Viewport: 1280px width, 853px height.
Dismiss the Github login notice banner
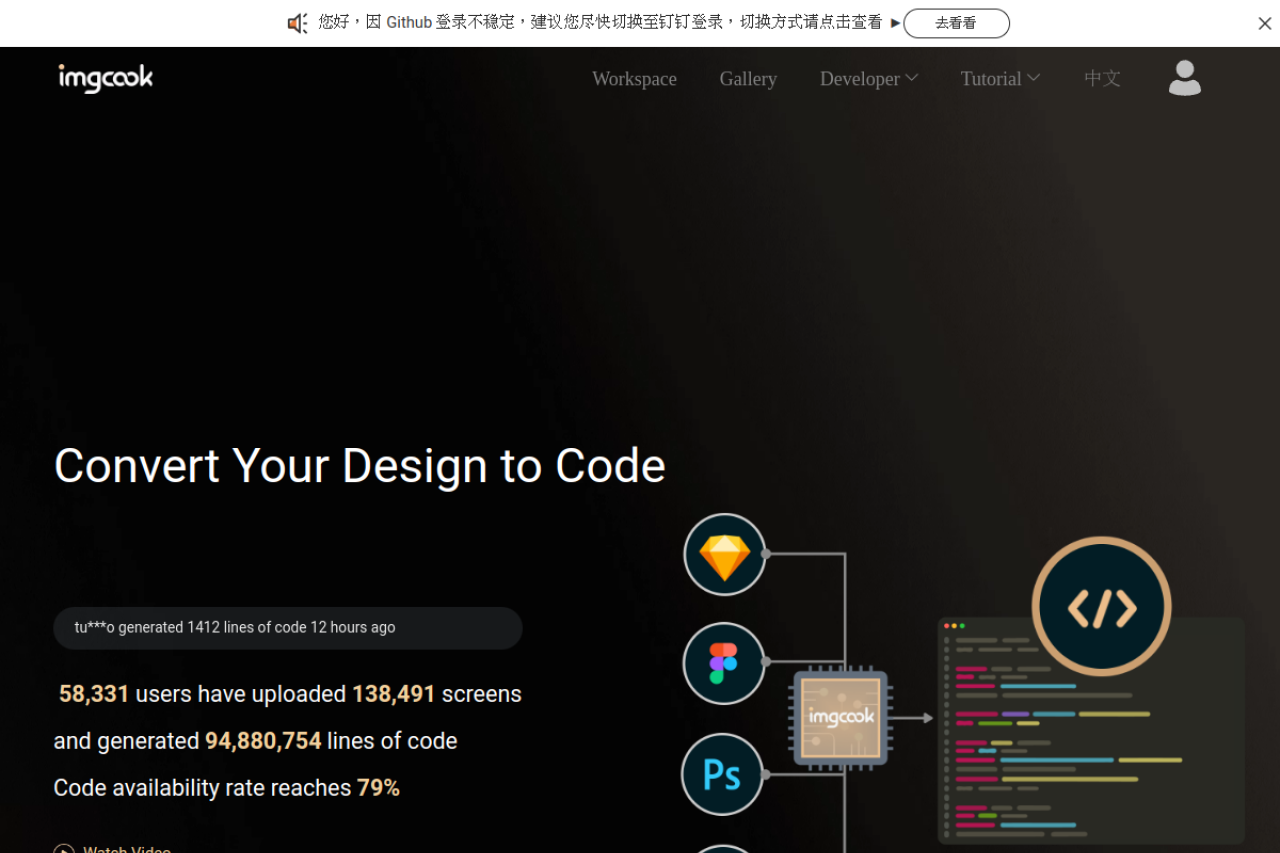[1264, 23]
